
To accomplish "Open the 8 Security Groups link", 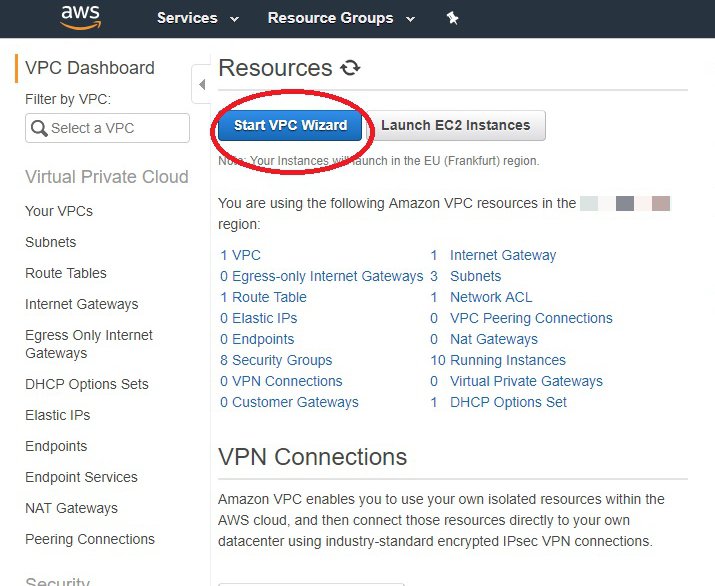I will pyautogui.click(x=276, y=360).
